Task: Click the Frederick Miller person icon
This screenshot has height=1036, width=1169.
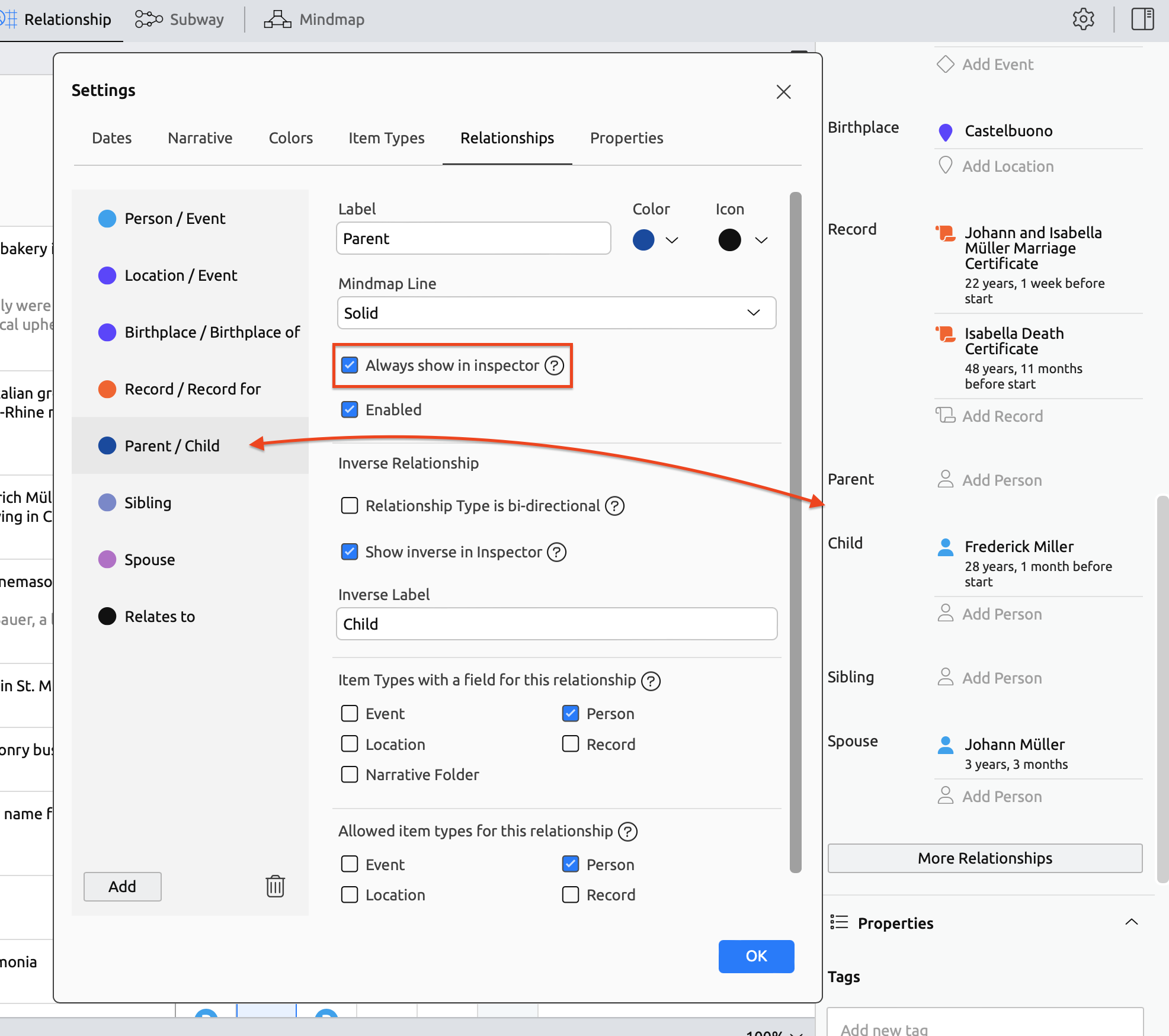Action: pos(946,547)
